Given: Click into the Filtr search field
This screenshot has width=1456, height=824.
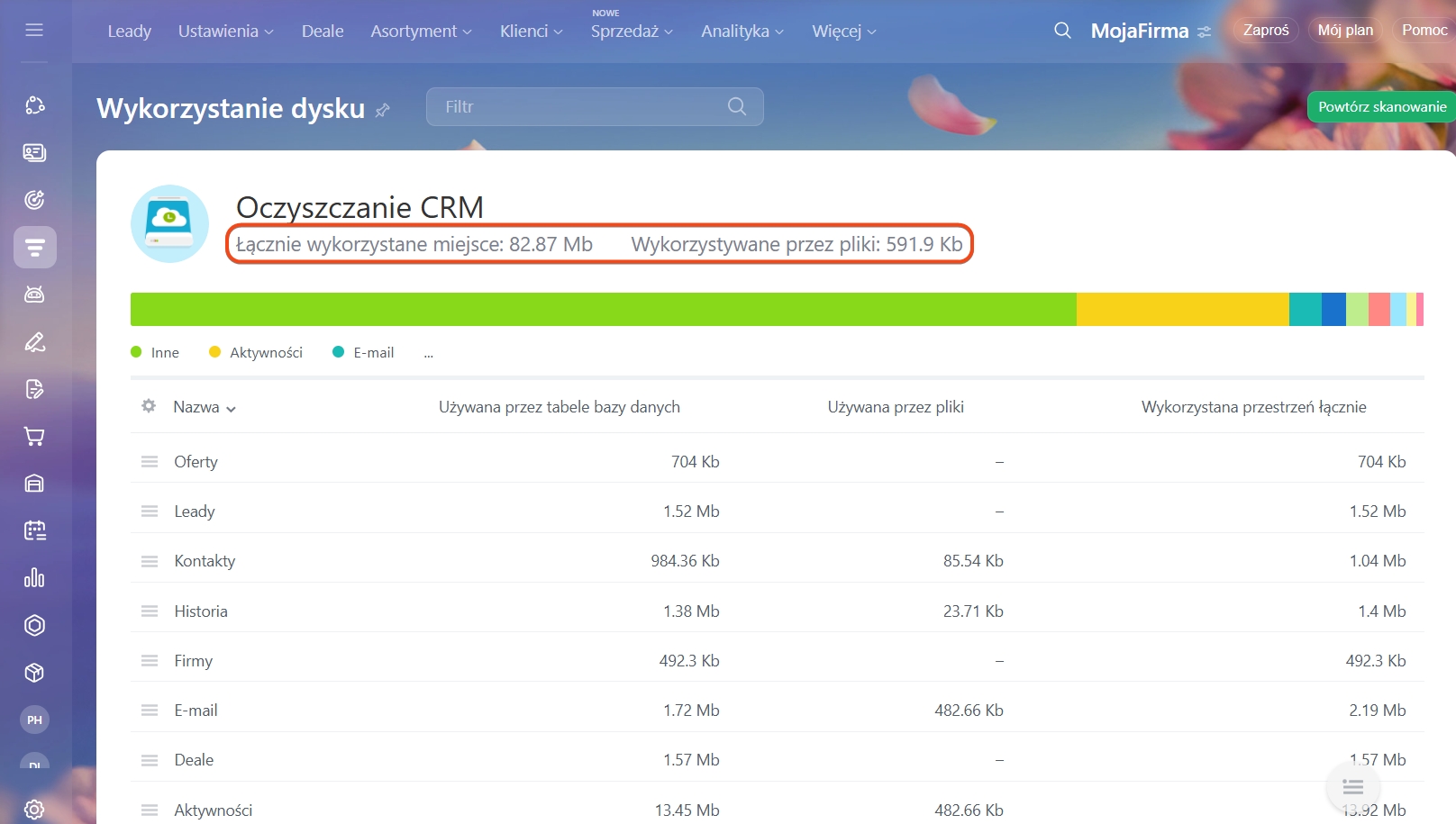Looking at the screenshot, I should click(x=581, y=107).
